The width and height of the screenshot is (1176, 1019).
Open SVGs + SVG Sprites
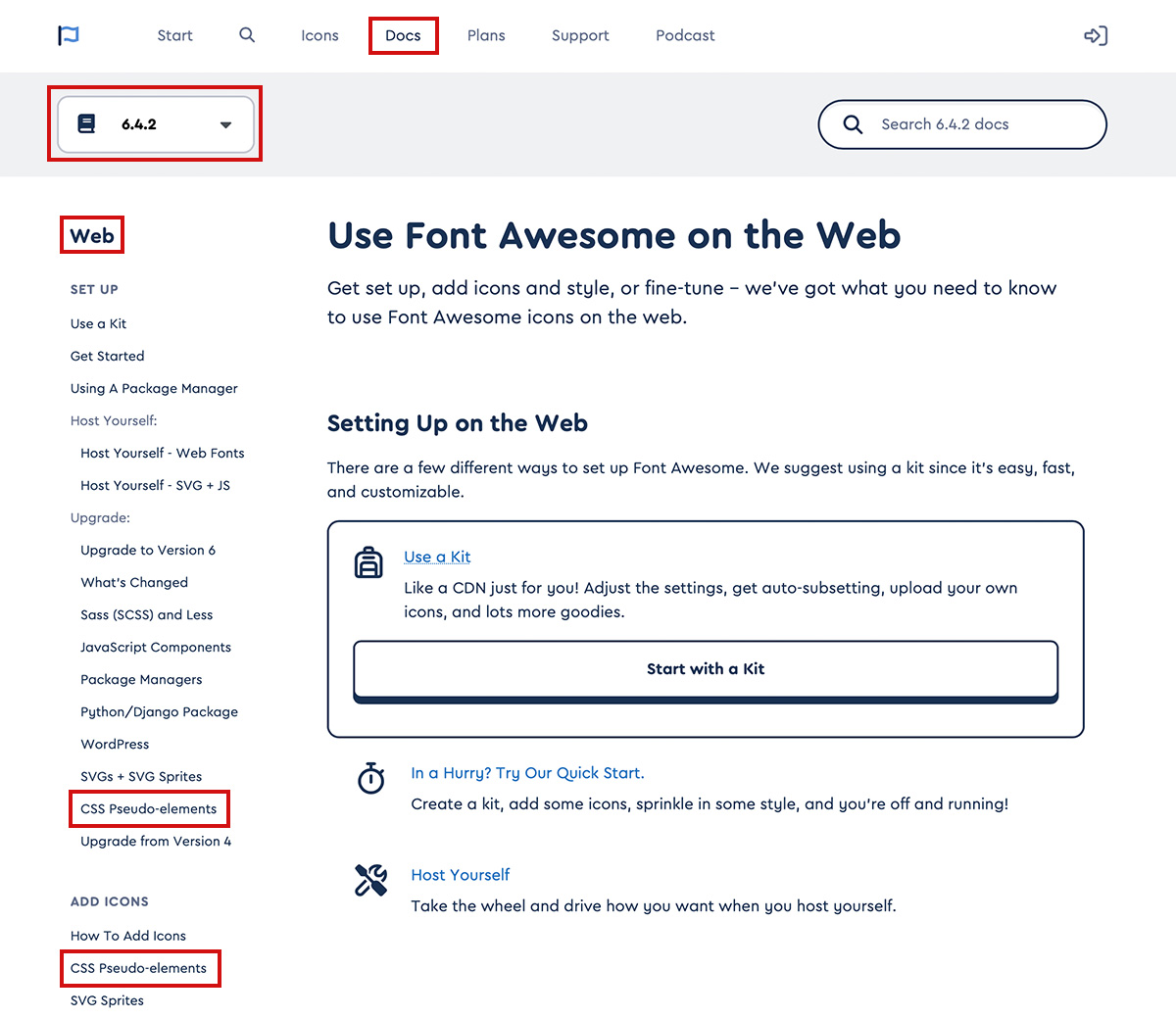pos(141,776)
